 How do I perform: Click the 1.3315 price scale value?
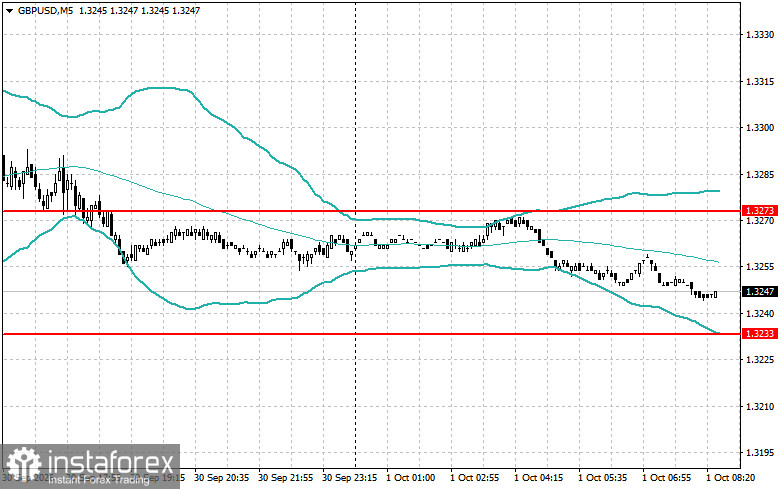[x=760, y=82]
